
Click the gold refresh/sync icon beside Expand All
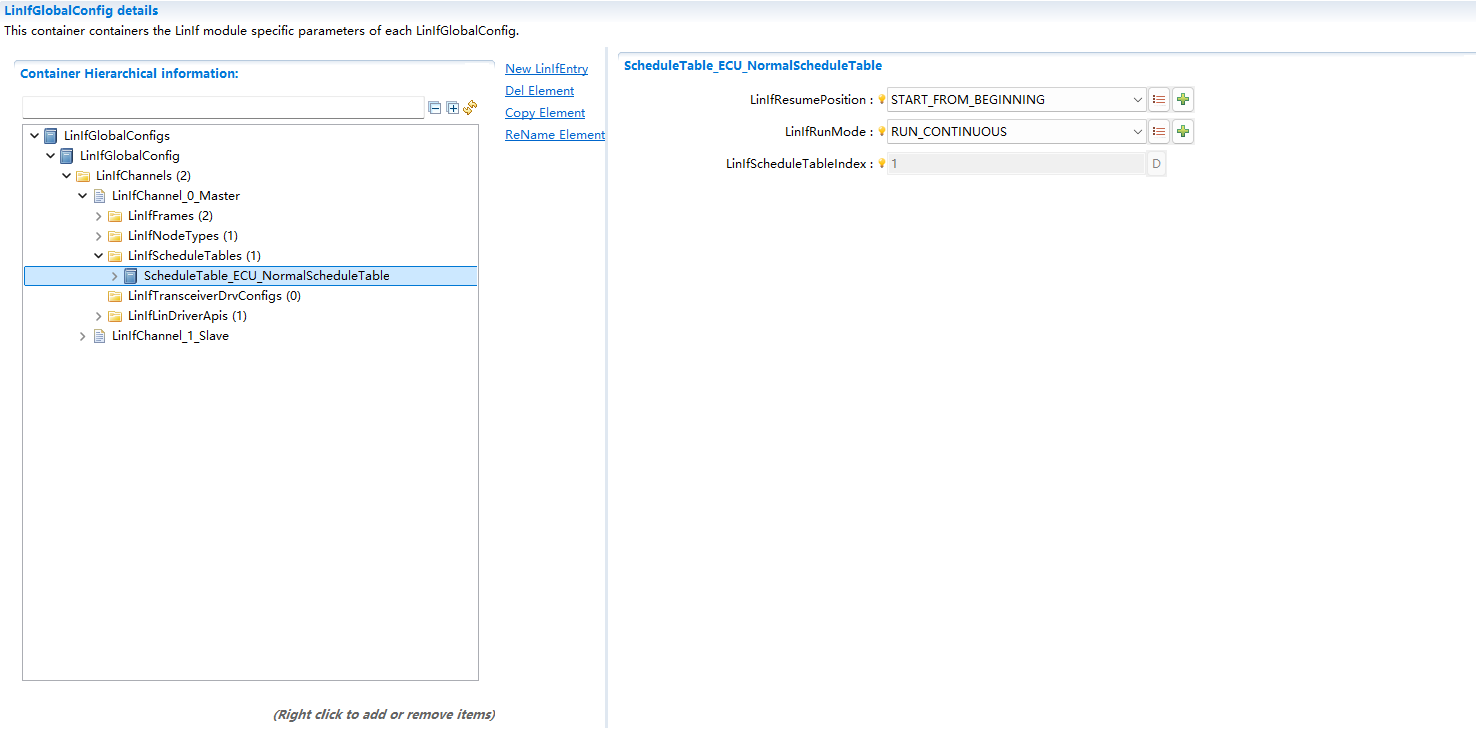coord(470,107)
